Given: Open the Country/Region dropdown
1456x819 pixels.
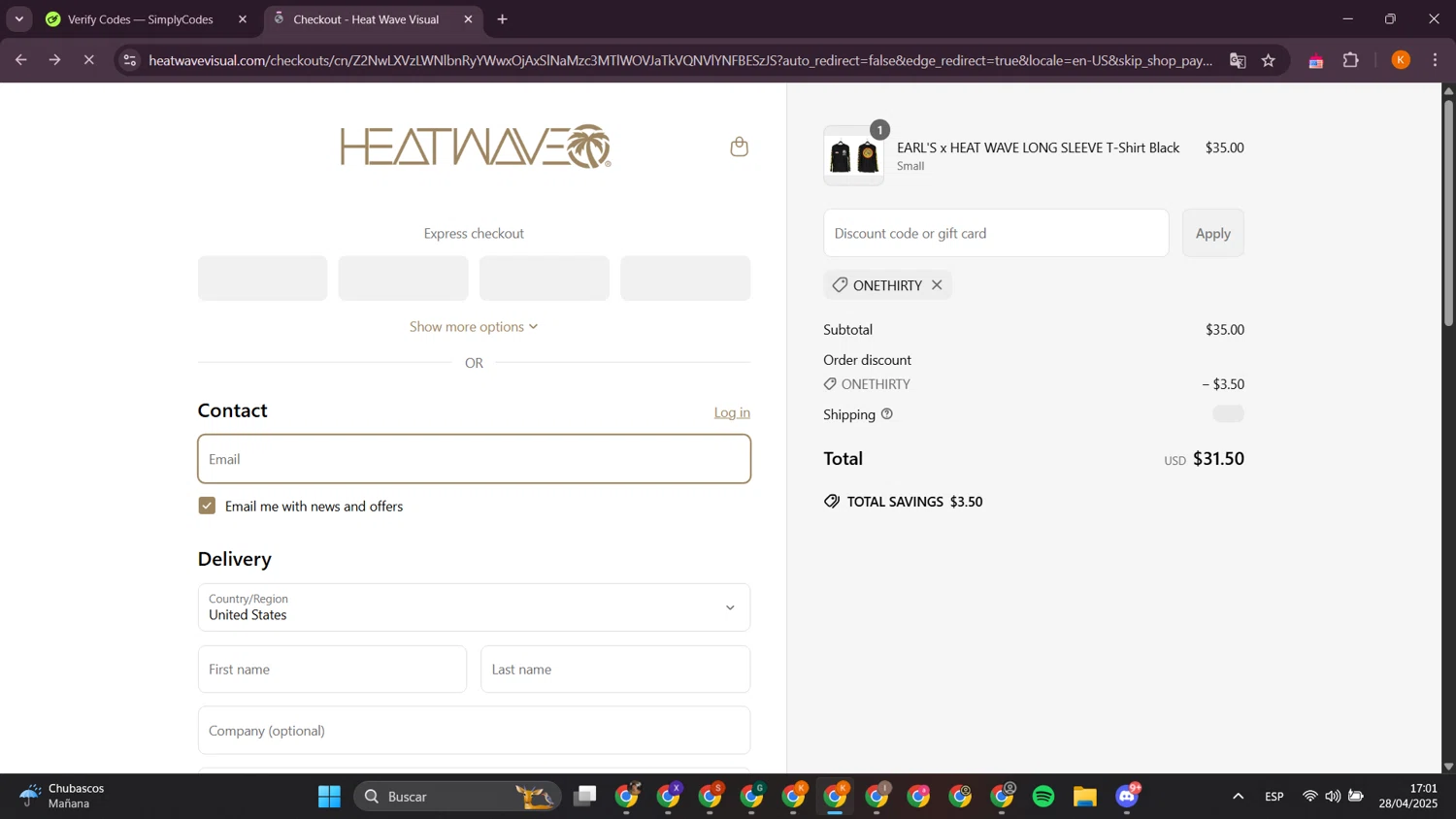Looking at the screenshot, I should 474,607.
